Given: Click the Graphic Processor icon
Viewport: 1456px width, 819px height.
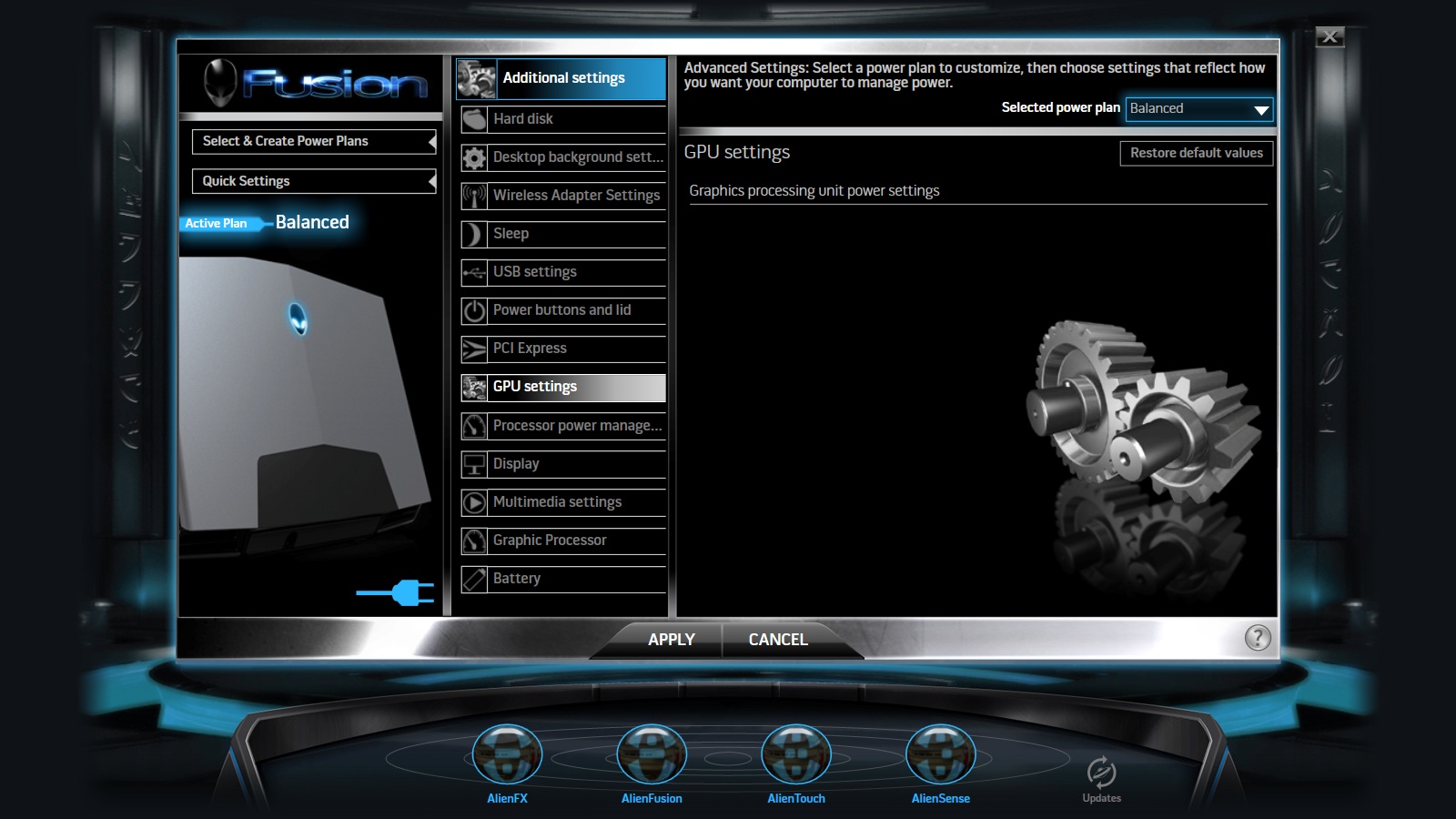Looking at the screenshot, I should point(474,541).
